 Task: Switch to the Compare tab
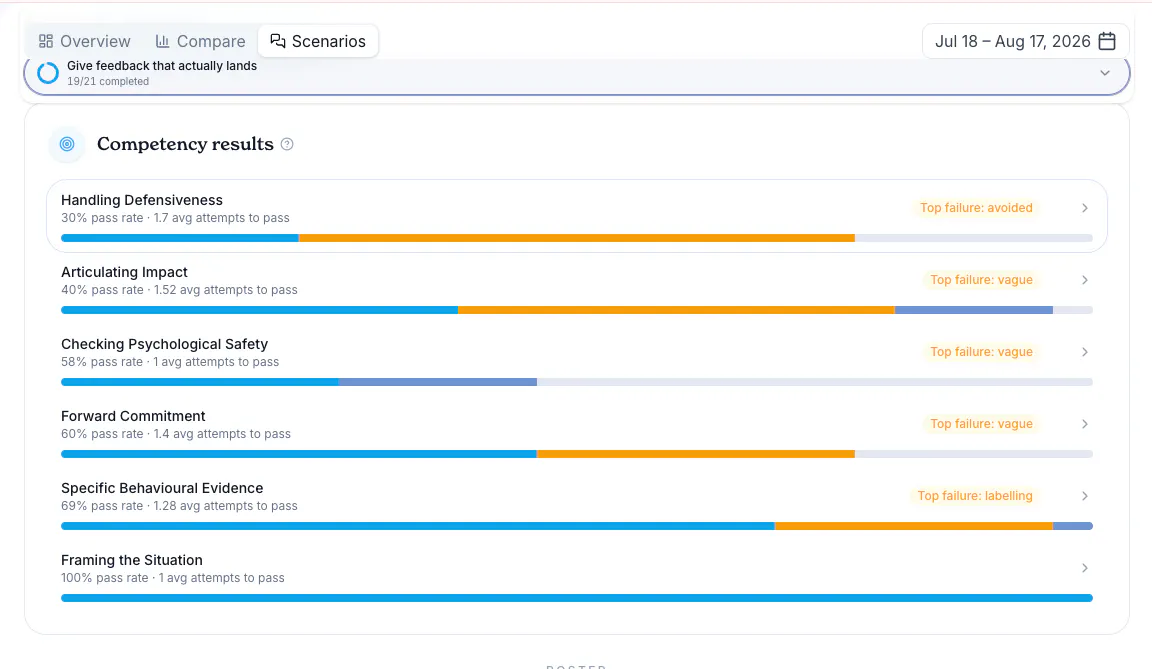click(201, 41)
